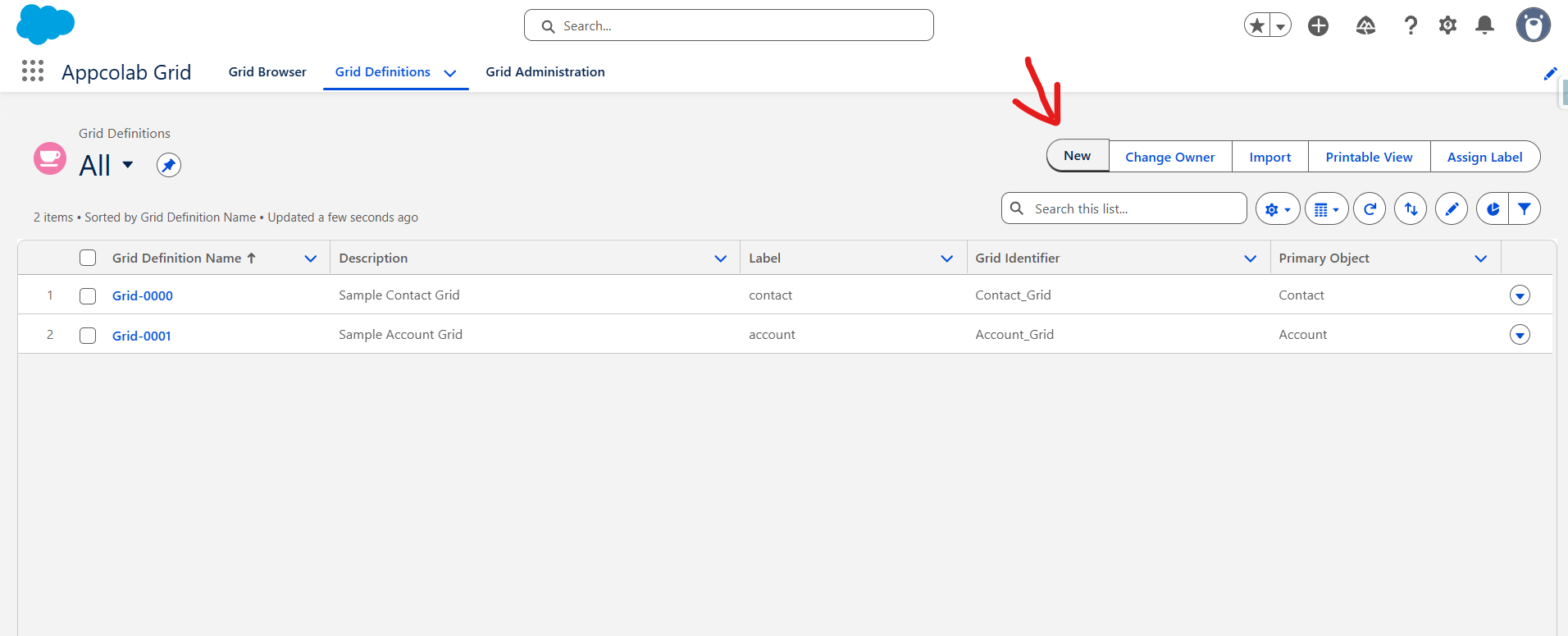Expand the Grid Definitions tab chevron
The image size is (1568, 636).
[450, 72]
